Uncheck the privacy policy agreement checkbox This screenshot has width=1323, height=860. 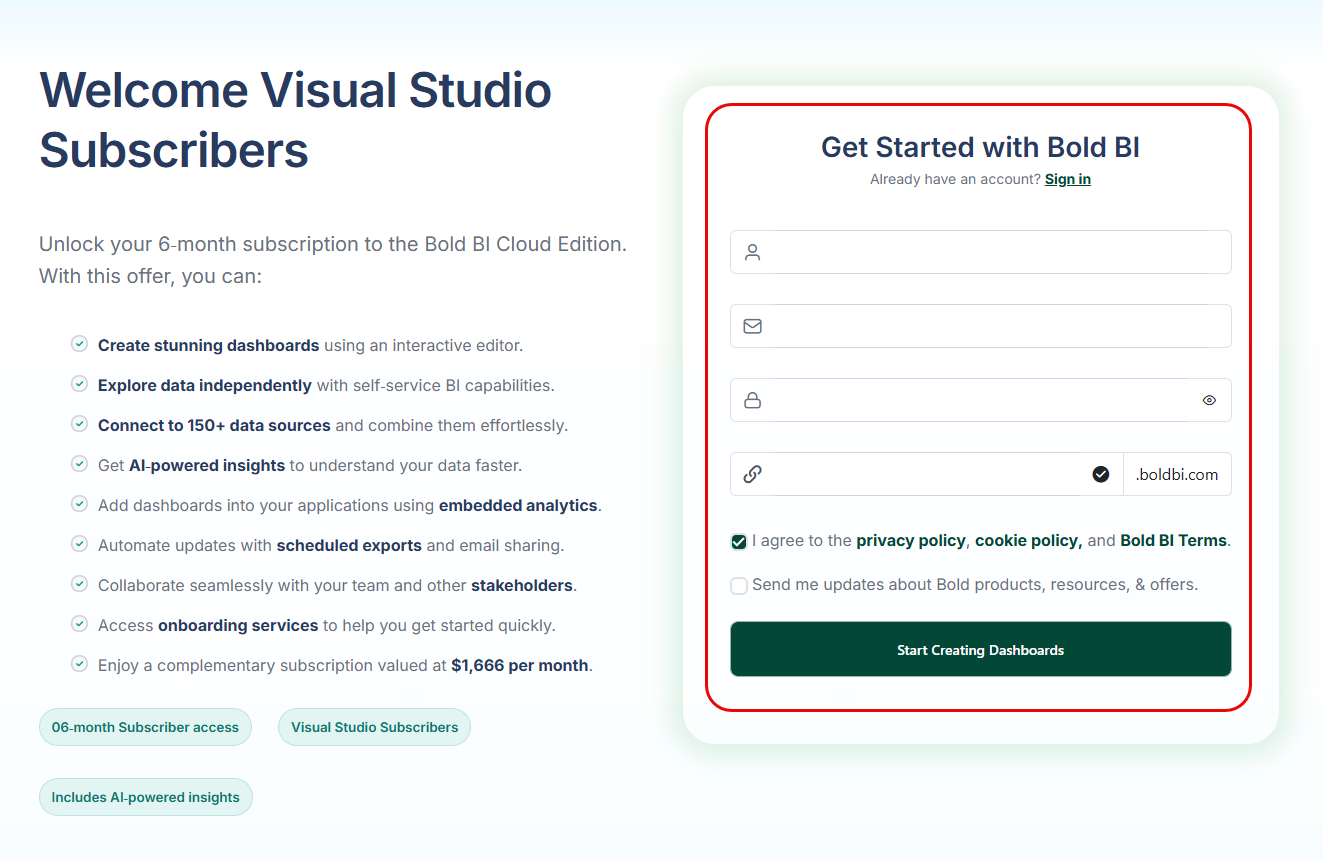pyautogui.click(x=738, y=541)
